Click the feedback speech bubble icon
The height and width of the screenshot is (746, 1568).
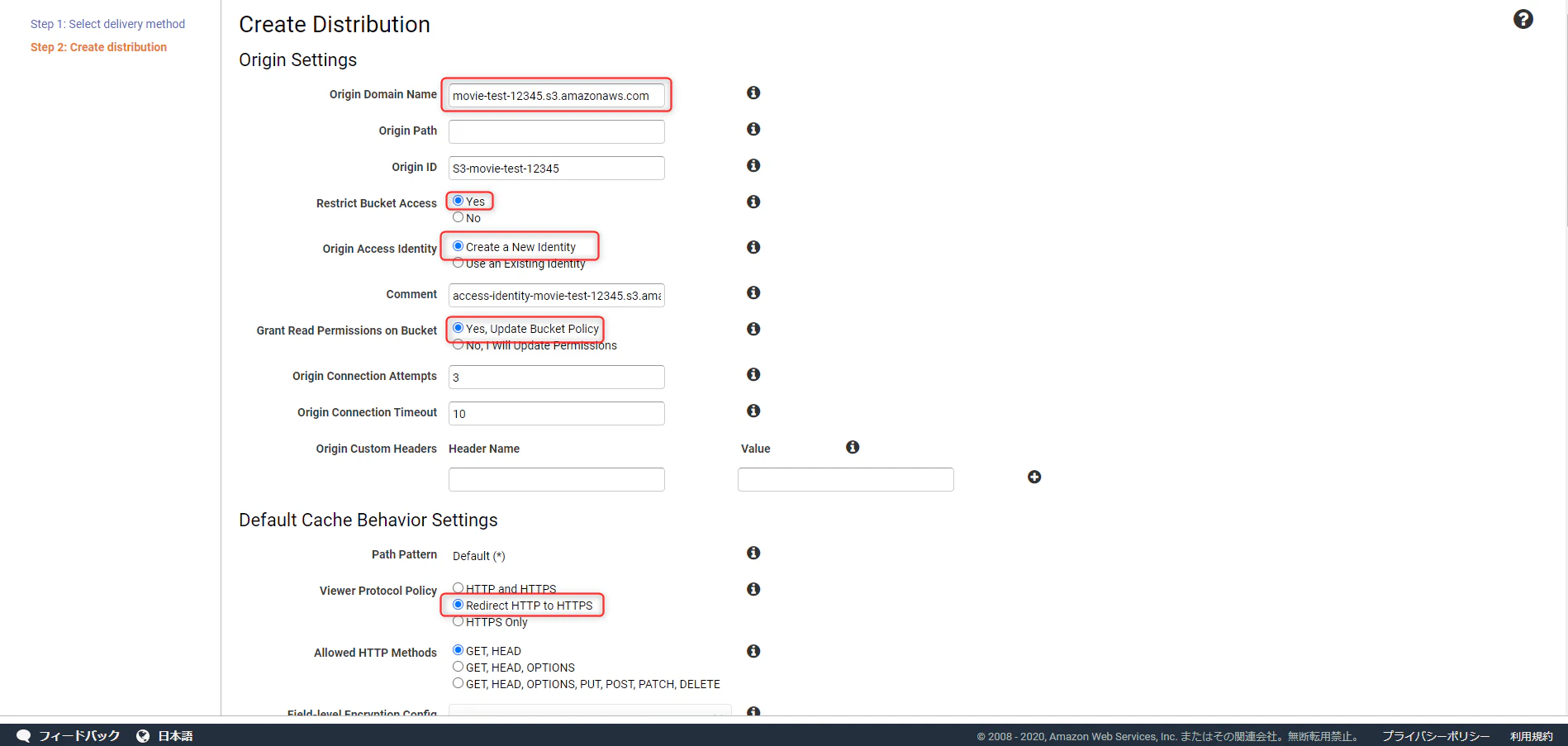[23, 735]
